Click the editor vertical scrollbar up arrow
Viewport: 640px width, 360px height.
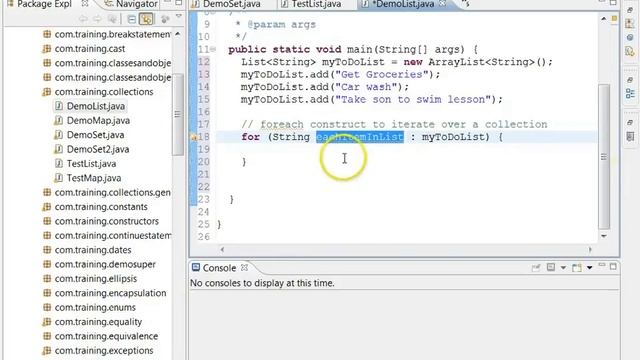click(604, 19)
